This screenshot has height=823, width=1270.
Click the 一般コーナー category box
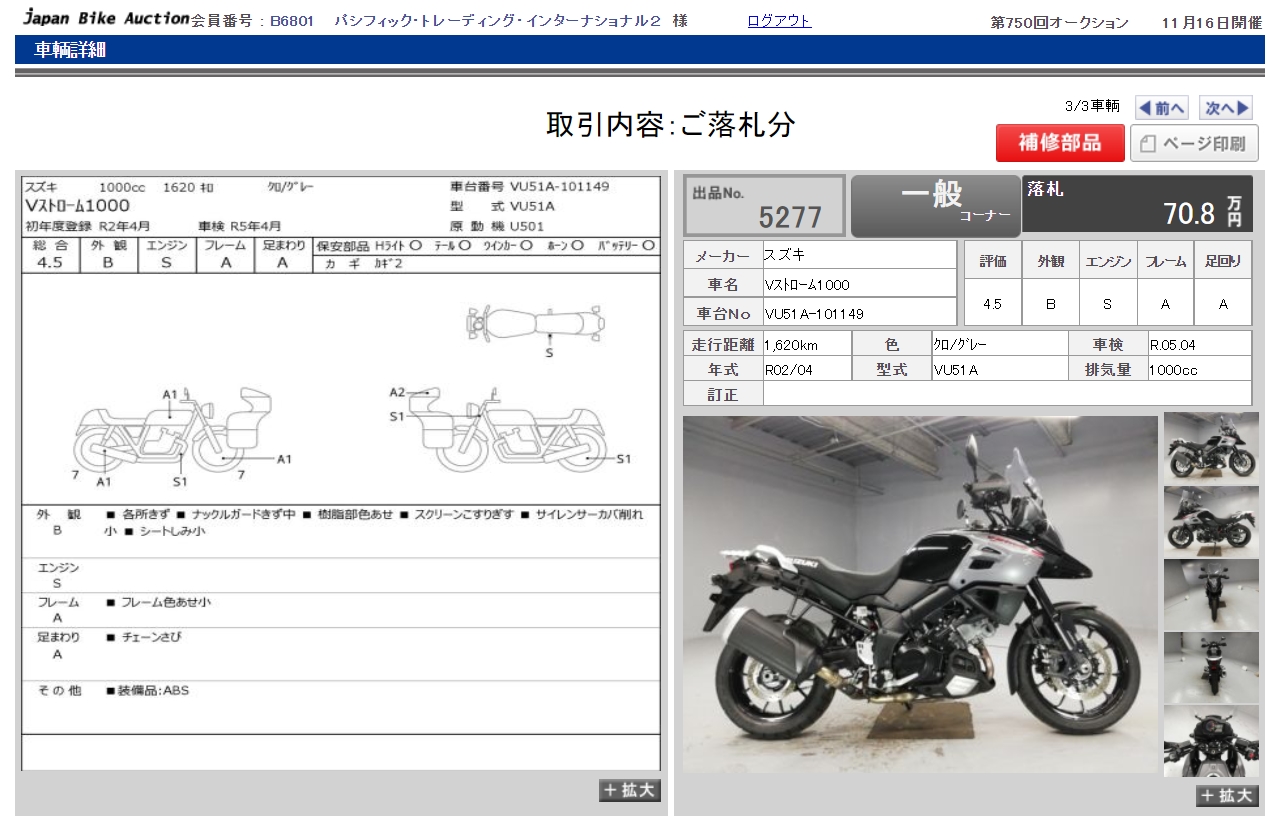(934, 204)
